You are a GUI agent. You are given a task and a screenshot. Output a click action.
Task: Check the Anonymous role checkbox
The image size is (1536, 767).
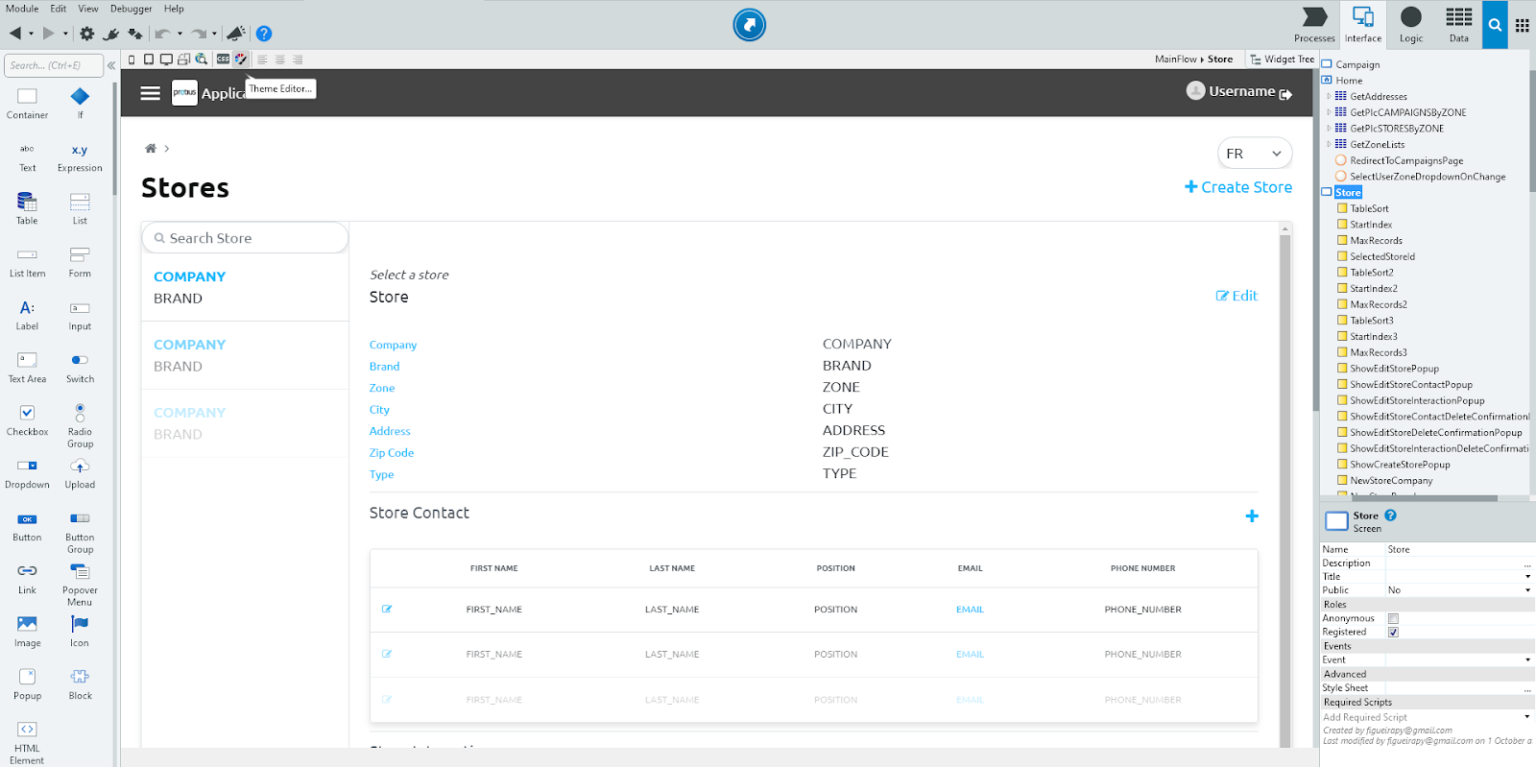click(x=1394, y=618)
